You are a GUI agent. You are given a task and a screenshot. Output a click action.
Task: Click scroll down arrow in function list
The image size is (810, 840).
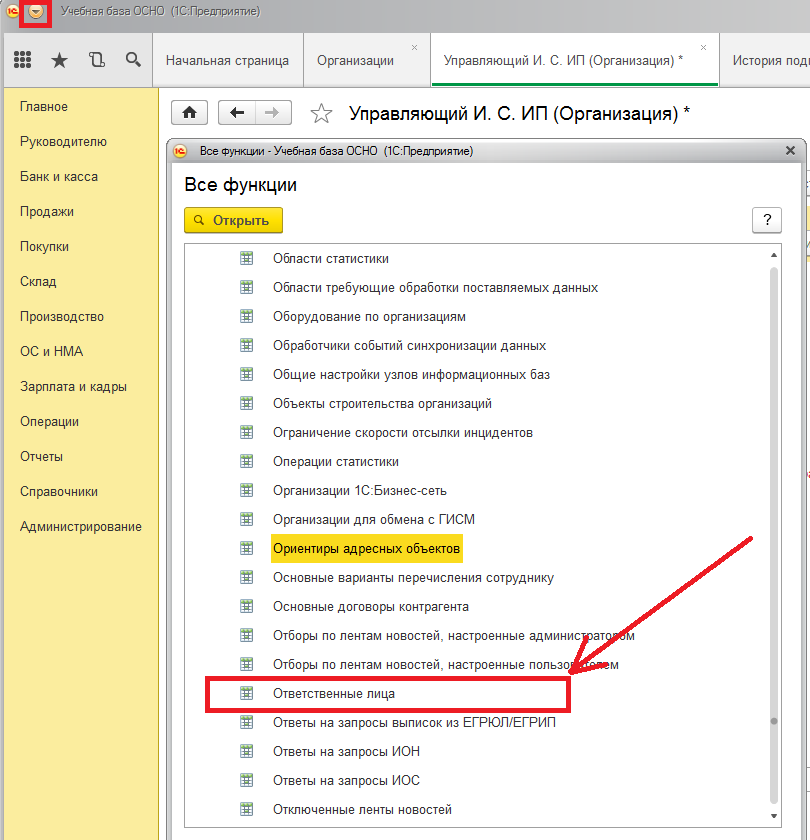click(774, 816)
